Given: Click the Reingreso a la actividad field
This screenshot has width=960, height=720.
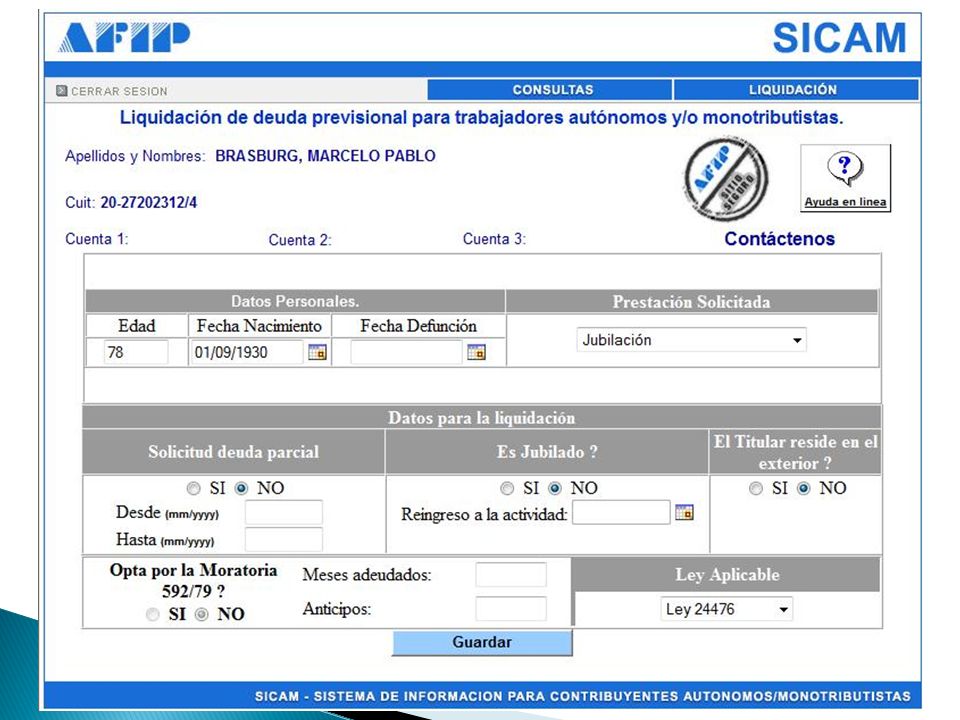Looking at the screenshot, I should coord(621,512).
